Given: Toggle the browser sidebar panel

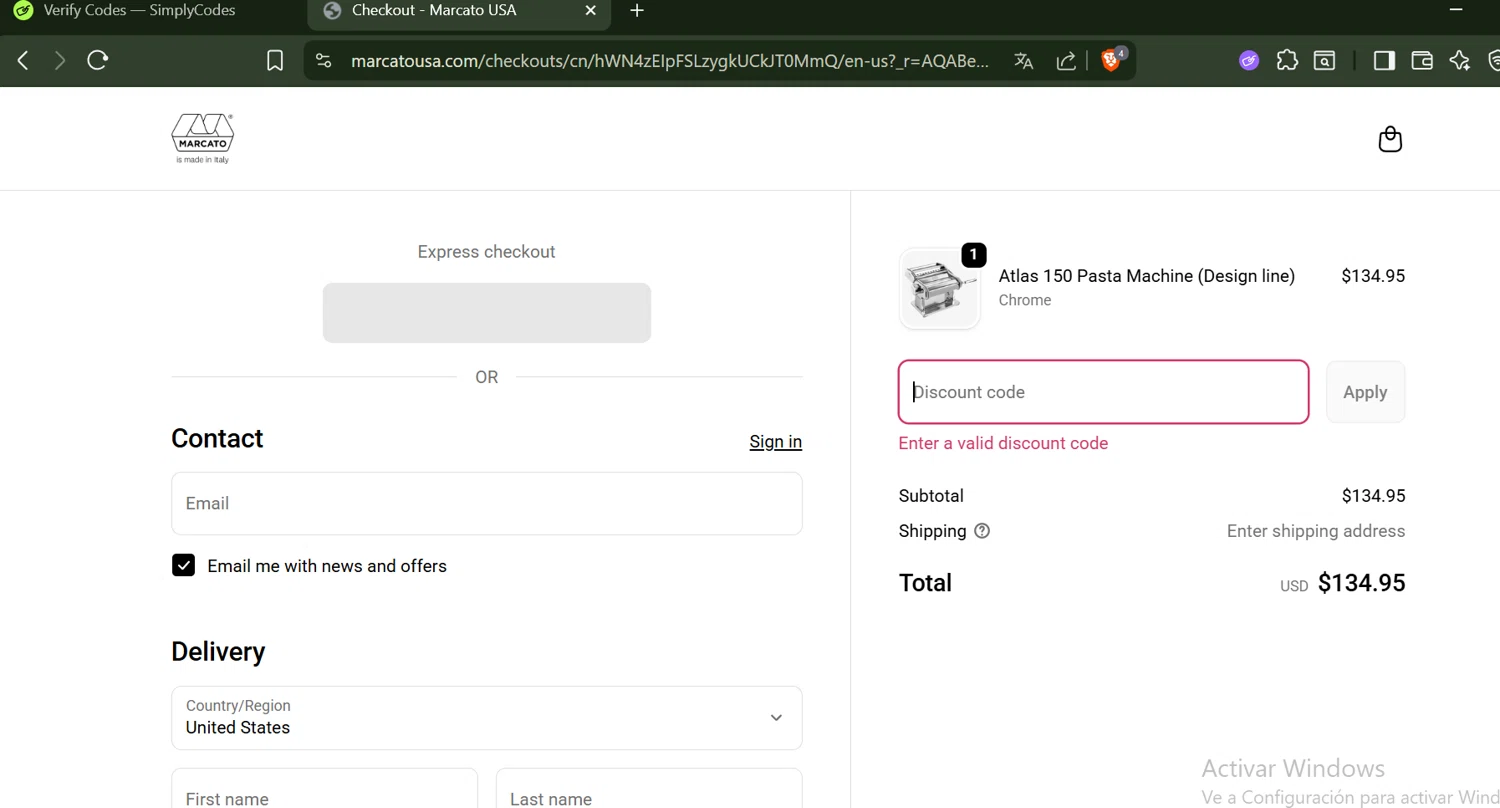Looking at the screenshot, I should point(1384,61).
